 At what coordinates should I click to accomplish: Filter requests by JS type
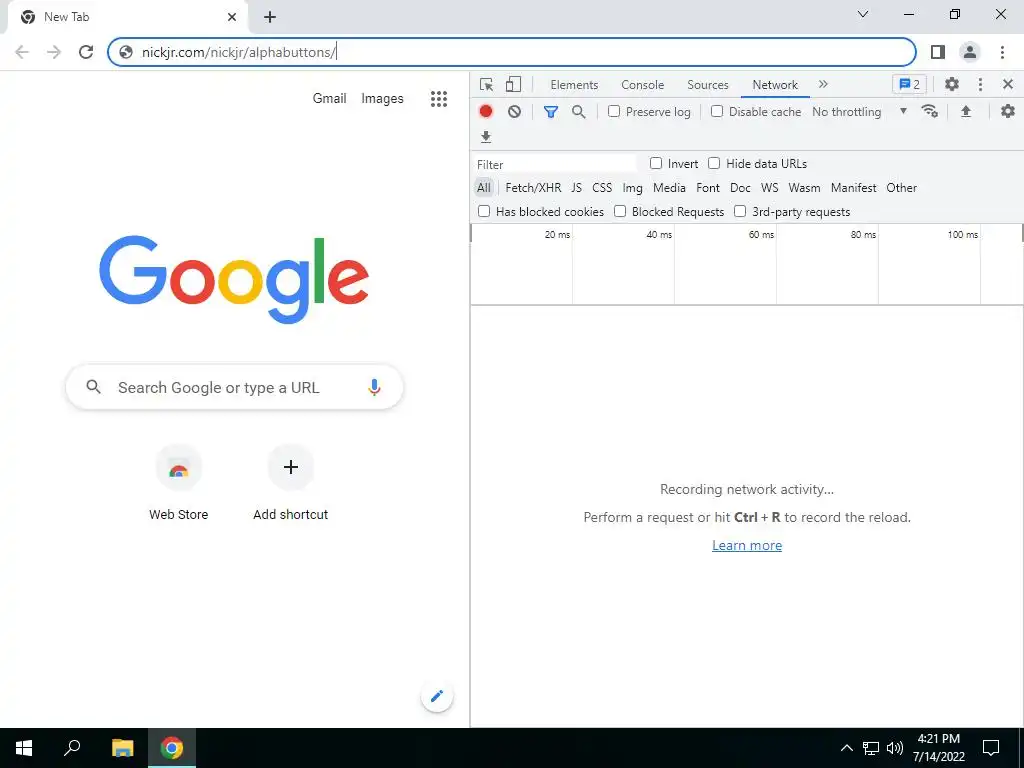coord(576,187)
